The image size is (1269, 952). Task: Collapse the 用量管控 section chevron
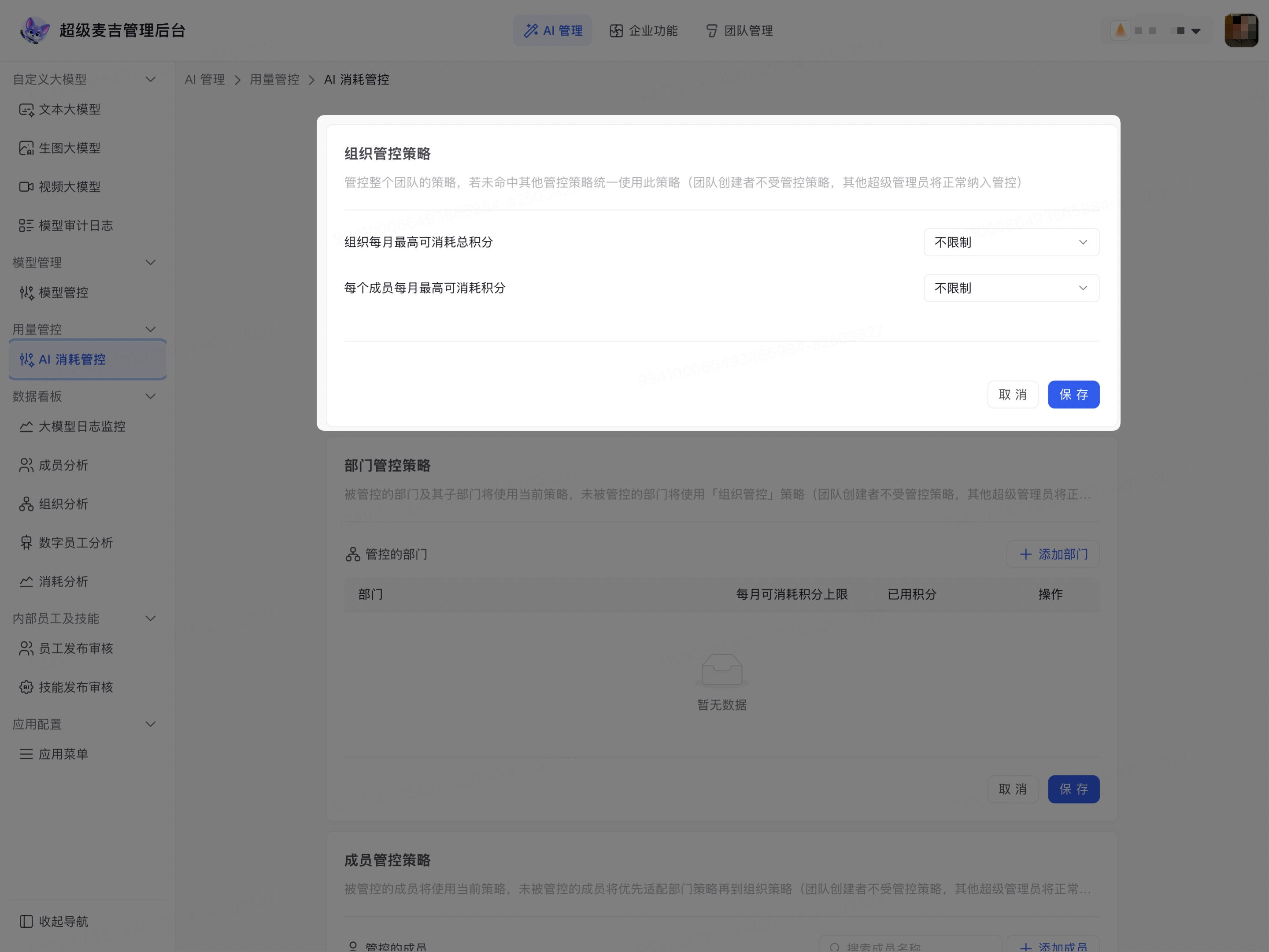150,330
